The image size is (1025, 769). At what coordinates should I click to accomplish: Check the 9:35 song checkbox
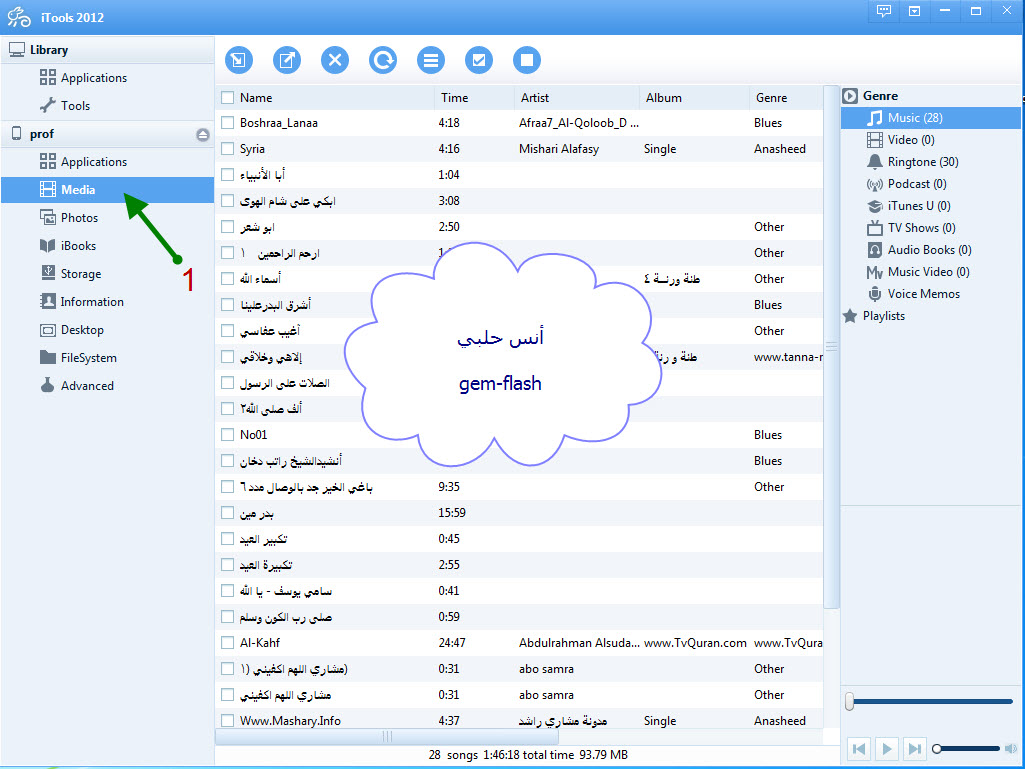coord(227,487)
